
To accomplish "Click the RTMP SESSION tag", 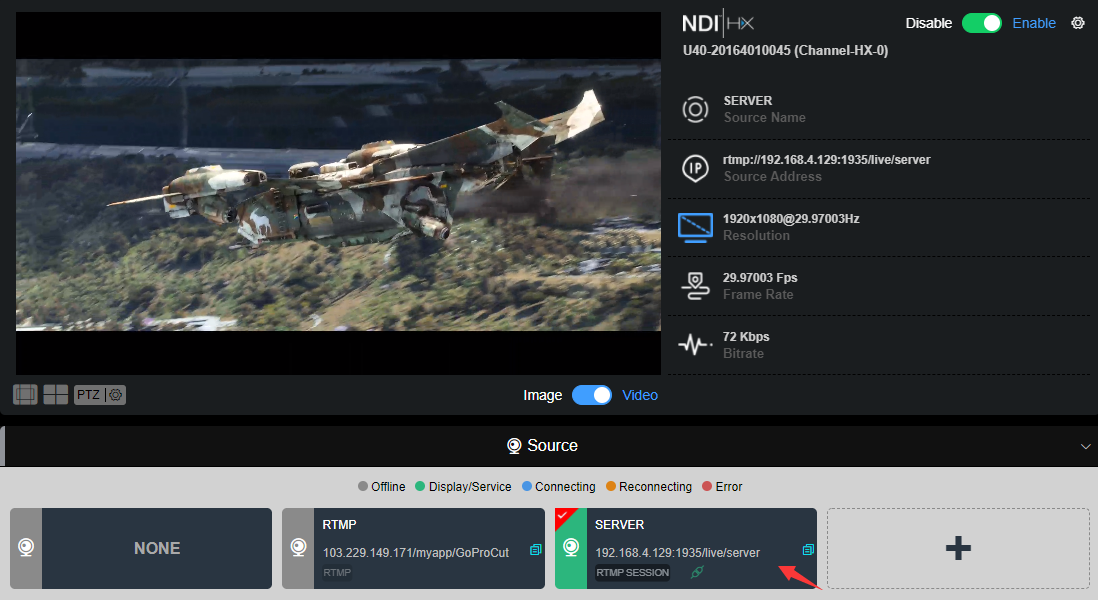I will pyautogui.click(x=632, y=573).
